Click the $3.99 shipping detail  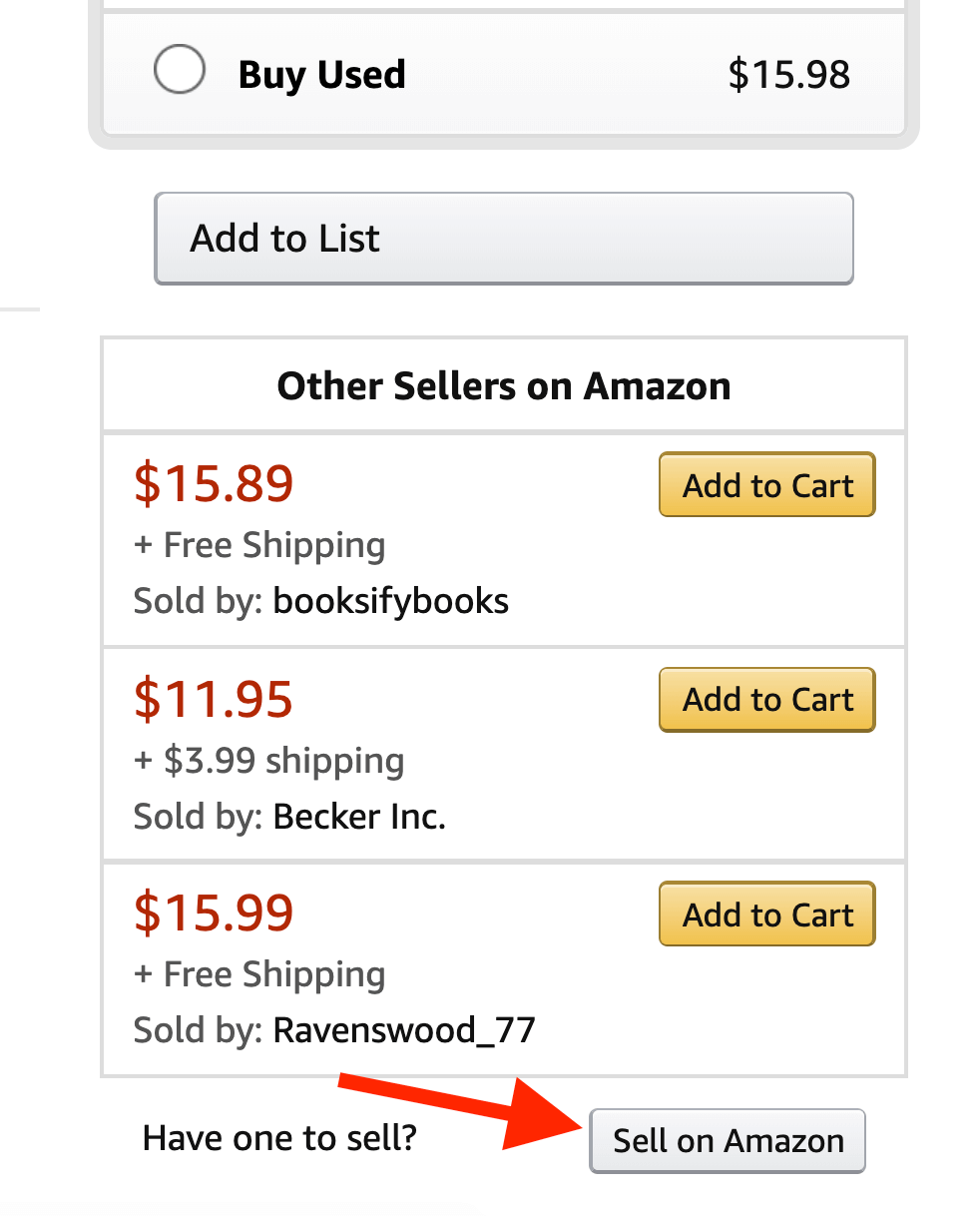(x=267, y=760)
